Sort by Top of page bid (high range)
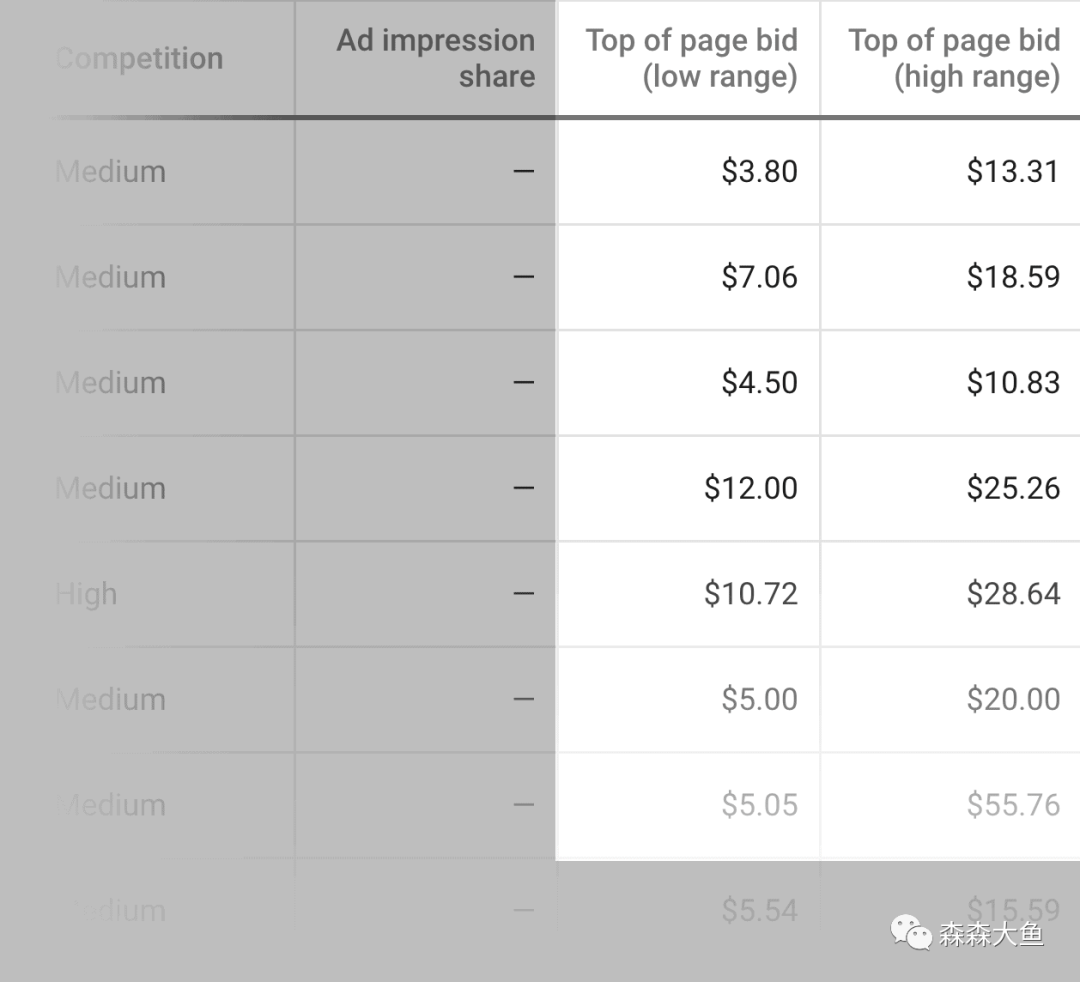 953,58
